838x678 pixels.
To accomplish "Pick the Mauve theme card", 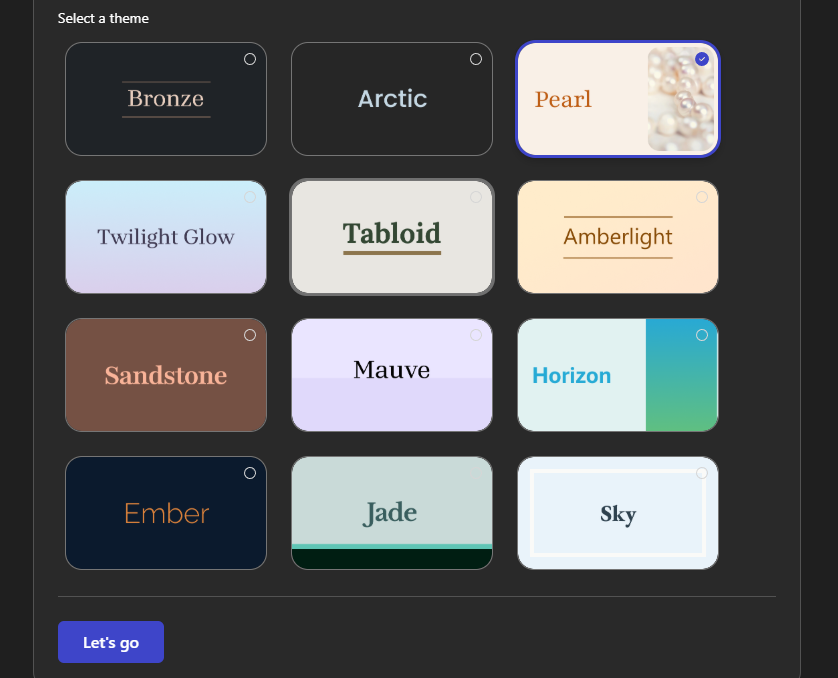I will (392, 375).
